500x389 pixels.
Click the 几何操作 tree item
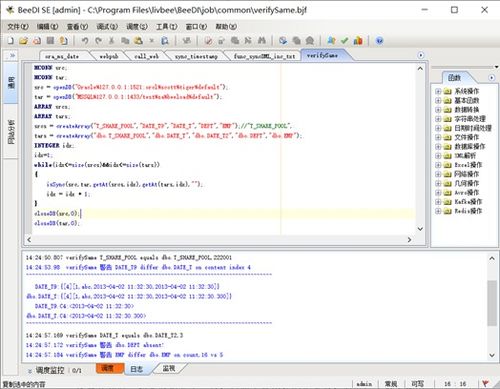tap(466, 183)
